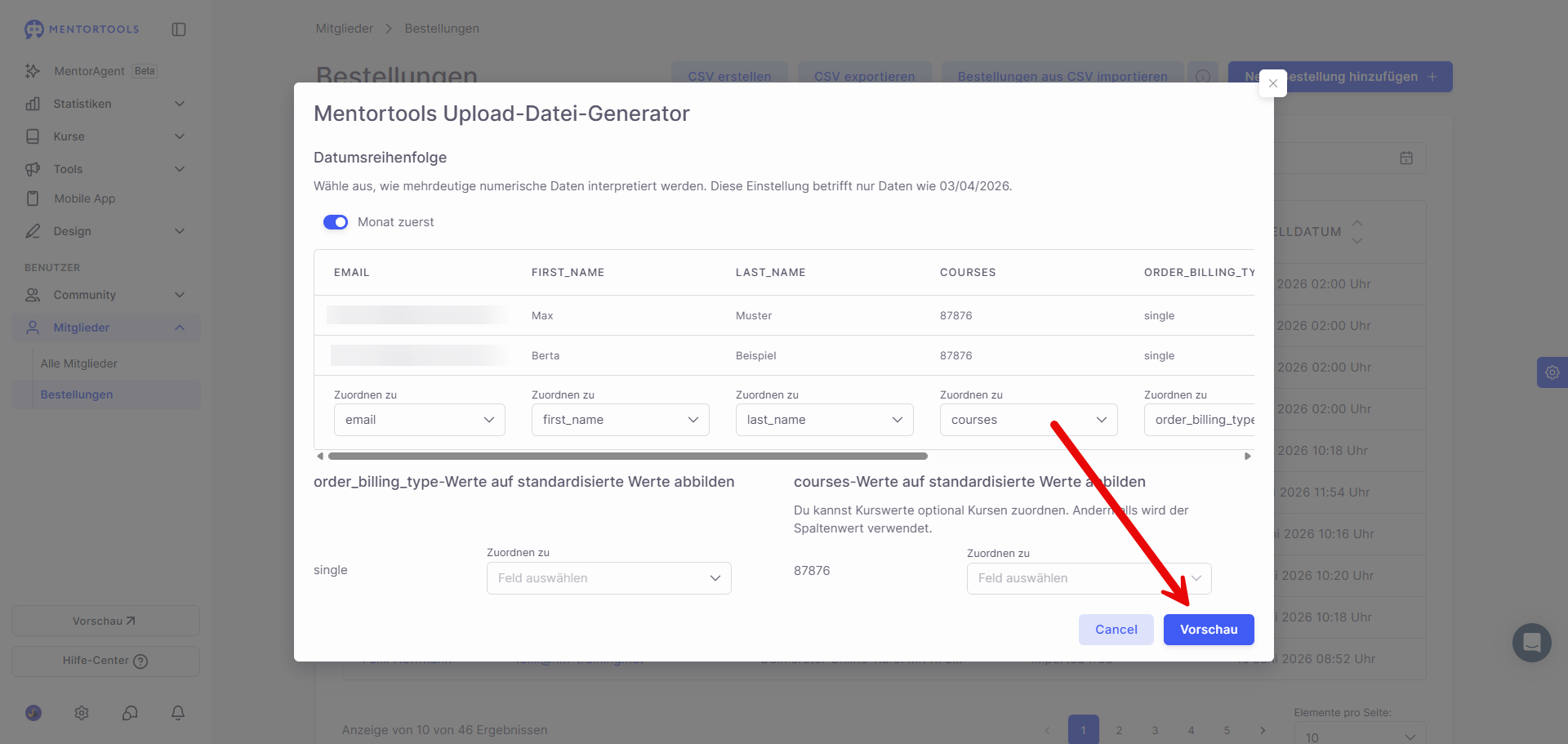Screen dimensions: 1568x744
Task: Click the Mentortools logo in the sidebar
Action: 82,29
